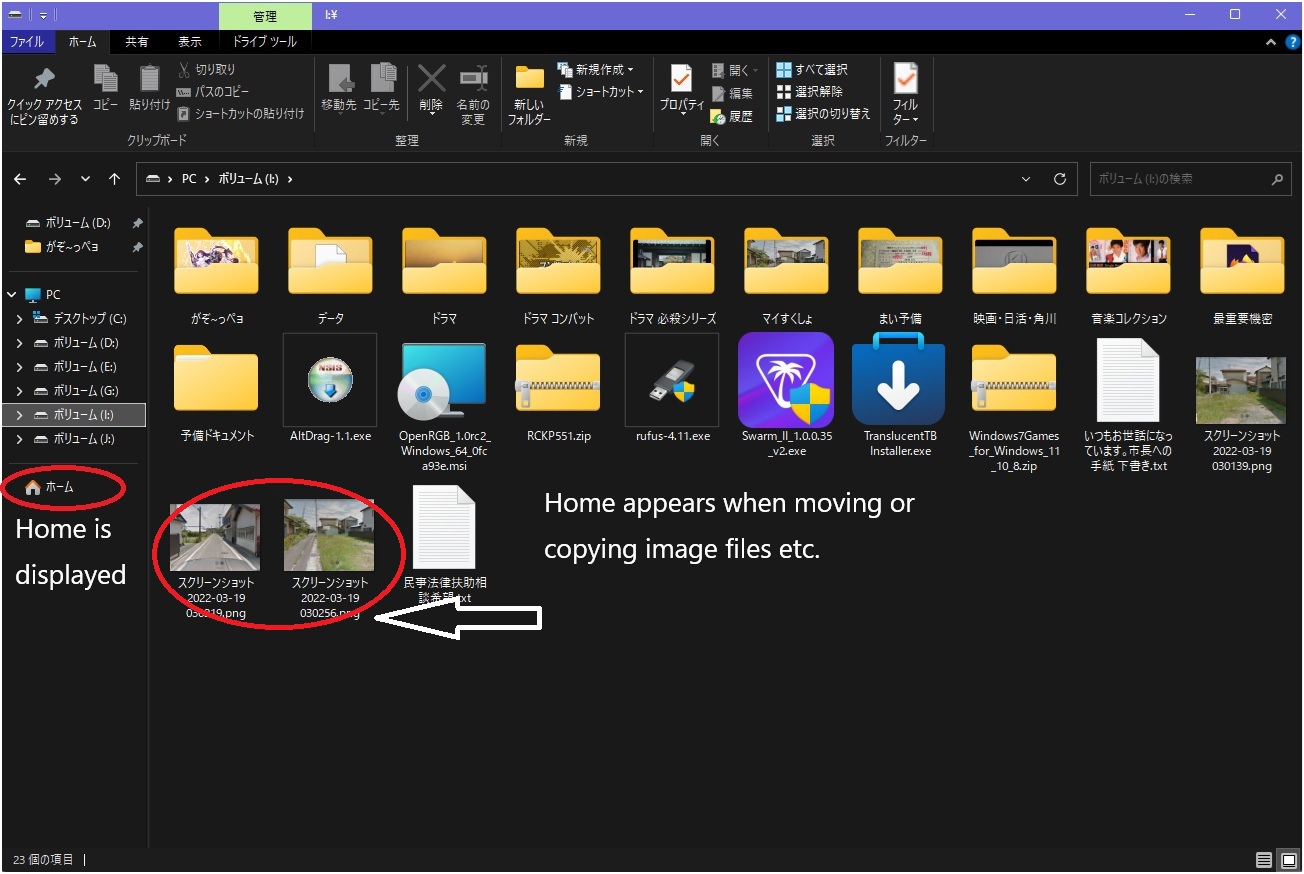Expand the ボリューム (E:) tree node

[19, 367]
